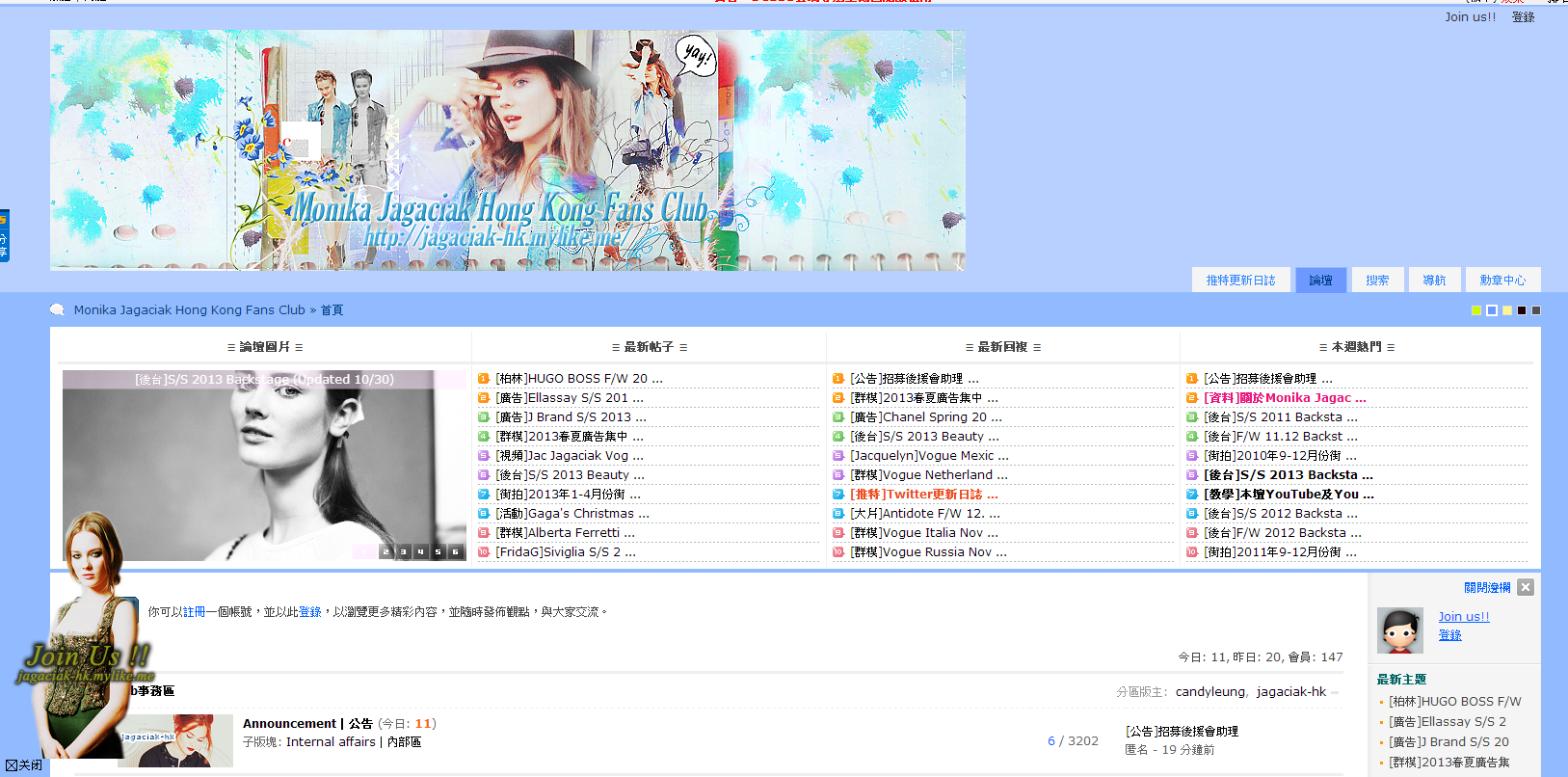The image size is (1568, 777).
Task: Go to the 導航 navigation tab
Action: click(x=1434, y=280)
